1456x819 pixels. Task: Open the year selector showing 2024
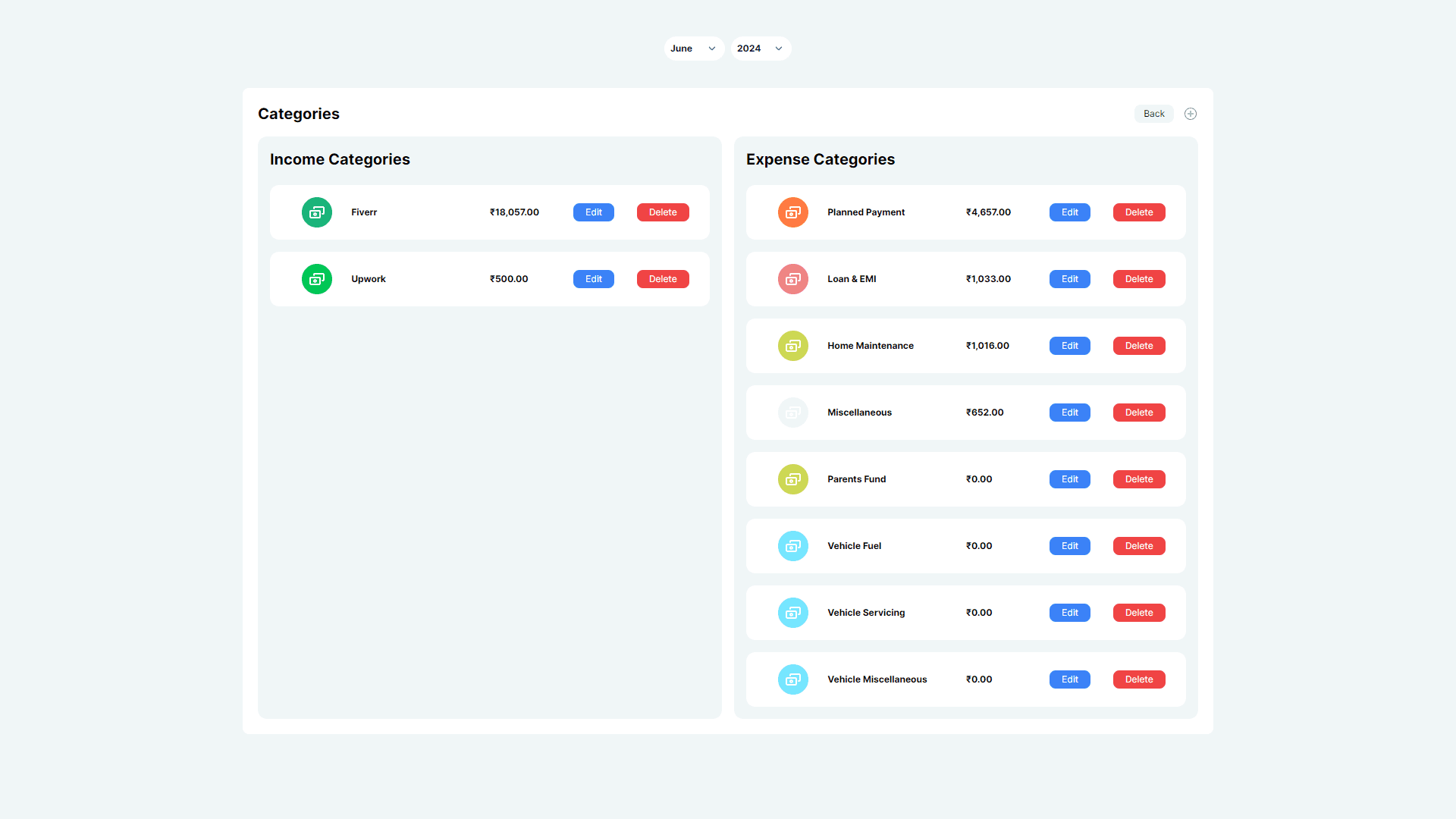tap(760, 48)
